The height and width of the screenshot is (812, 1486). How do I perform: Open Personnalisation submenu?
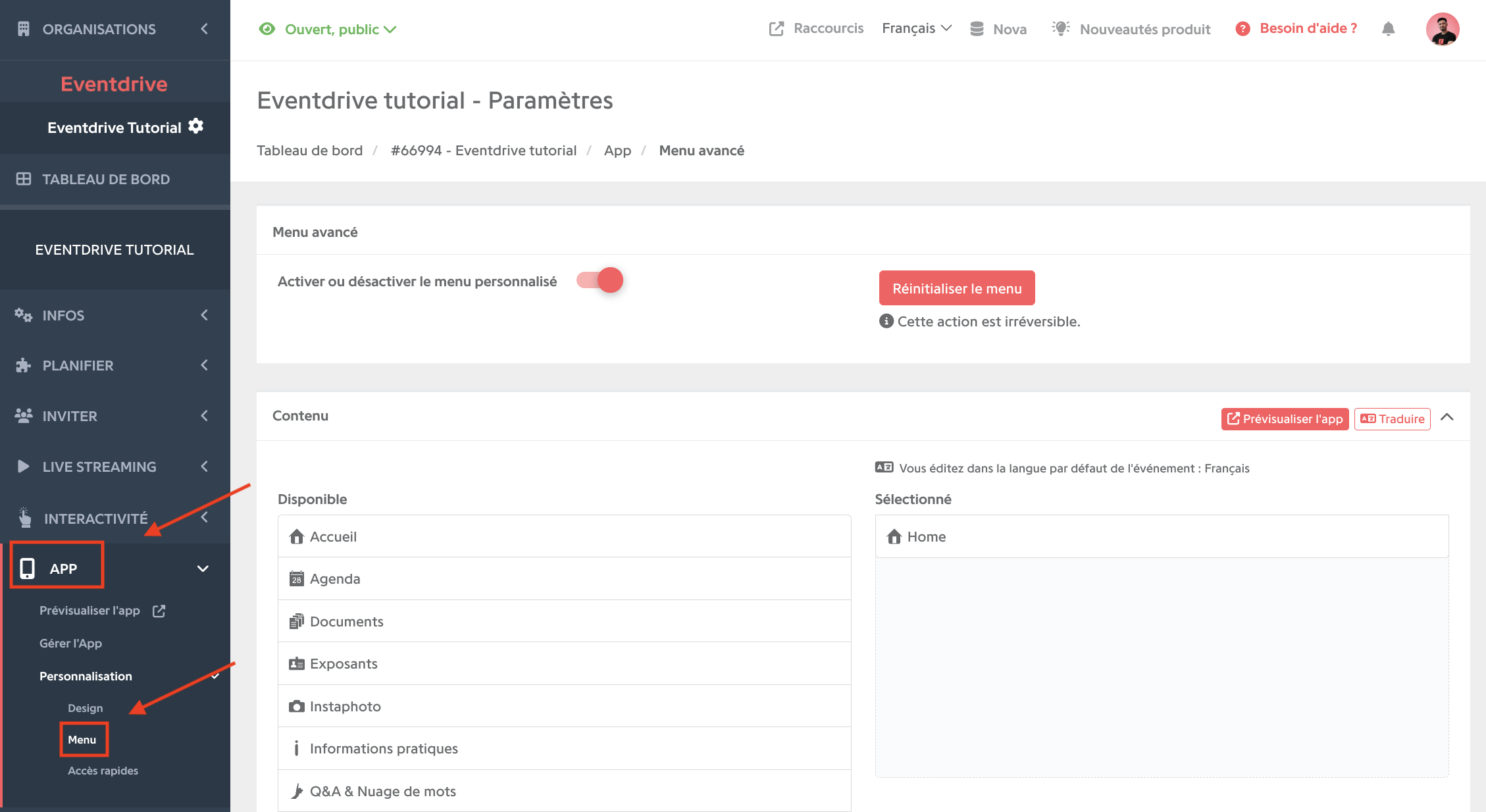(86, 676)
